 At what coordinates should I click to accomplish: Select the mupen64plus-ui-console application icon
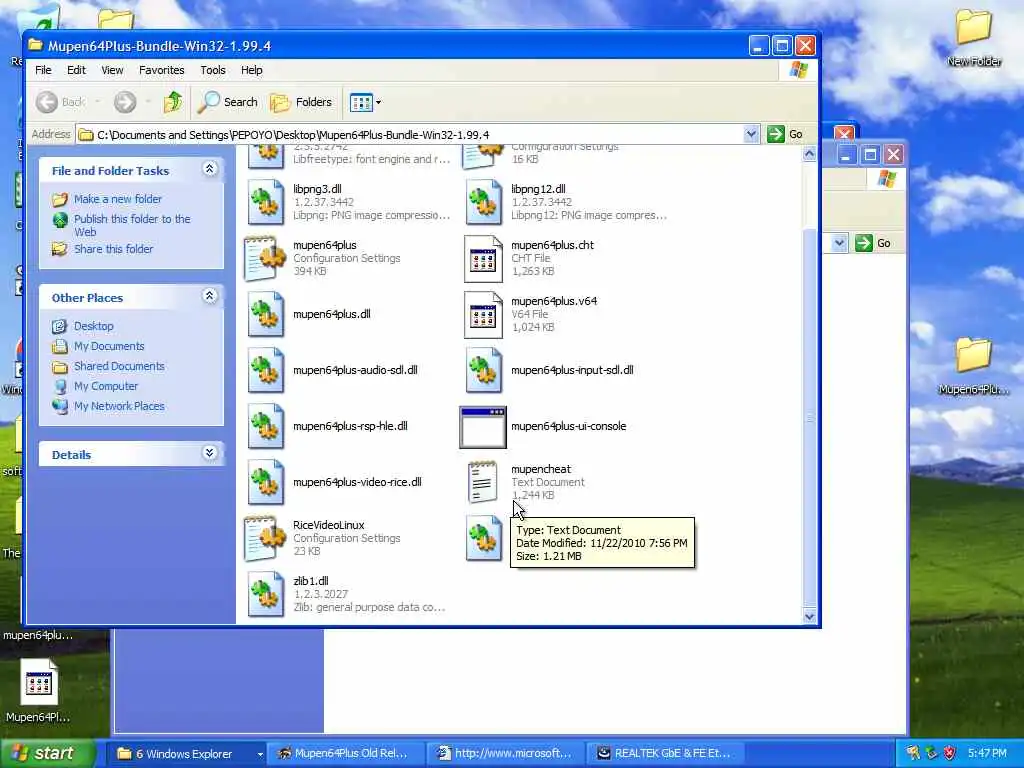(x=483, y=427)
